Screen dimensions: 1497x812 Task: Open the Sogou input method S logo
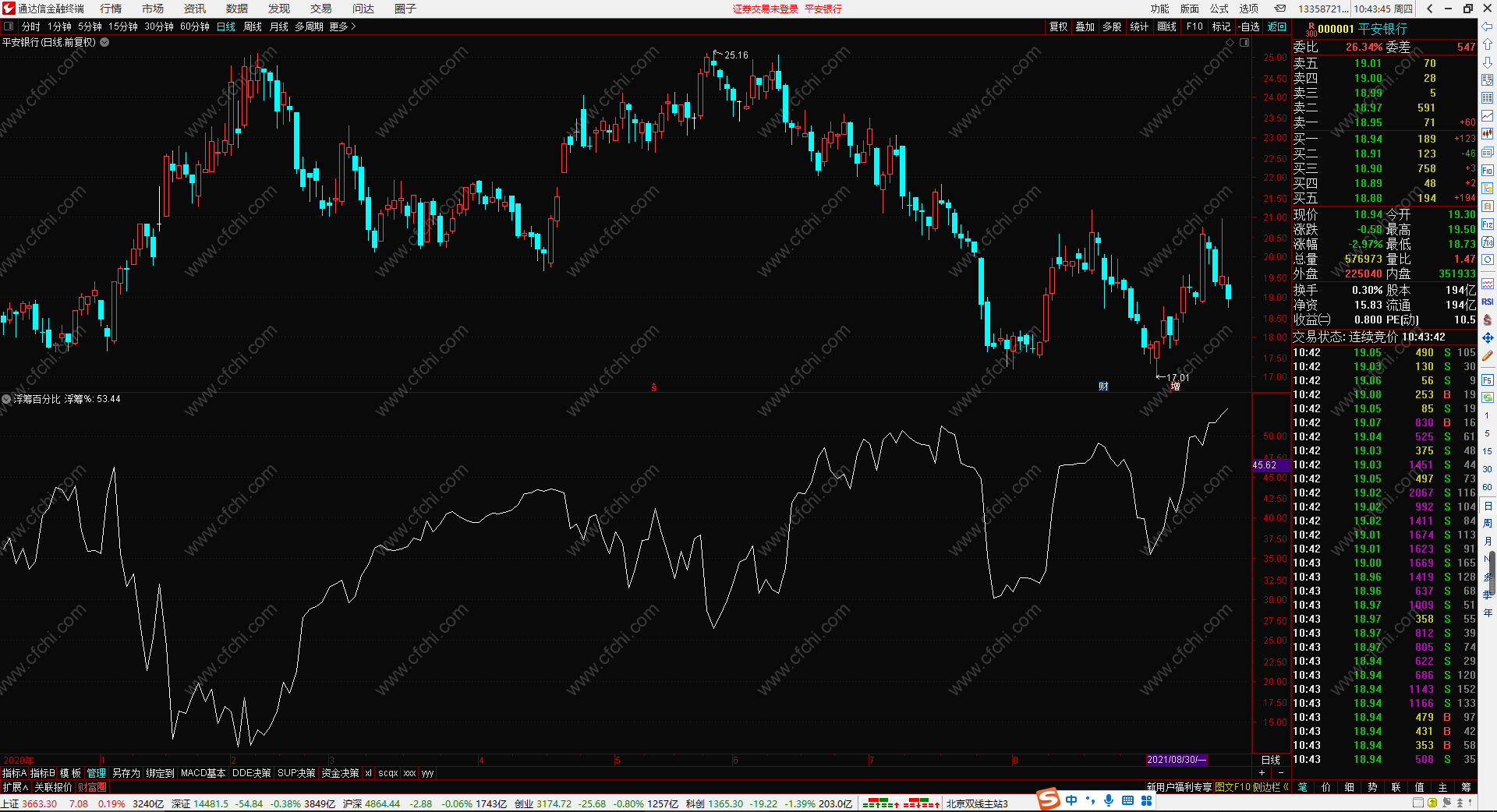1049,800
